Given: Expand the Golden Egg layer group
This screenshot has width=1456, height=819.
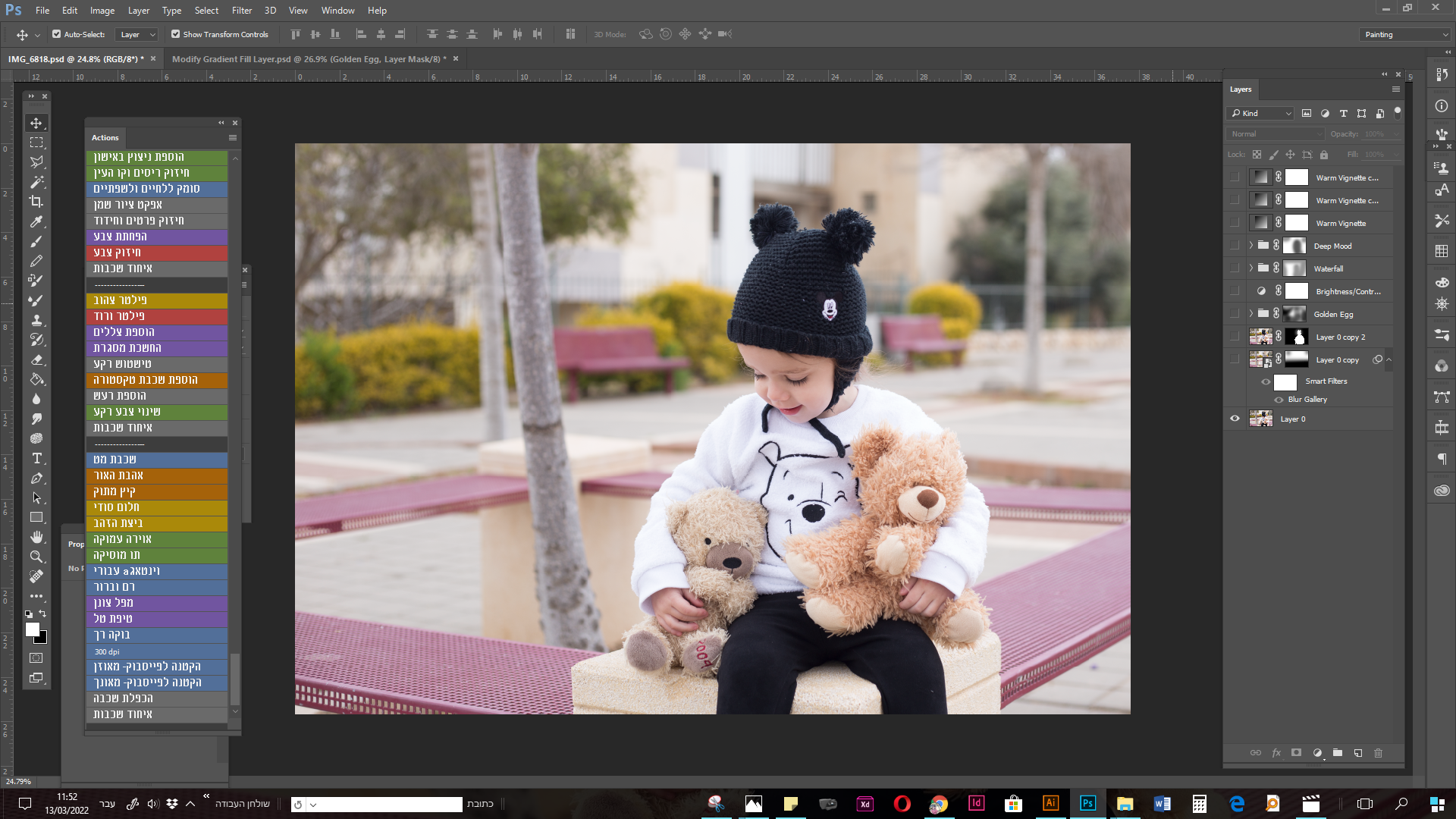Looking at the screenshot, I should [x=1250, y=313].
